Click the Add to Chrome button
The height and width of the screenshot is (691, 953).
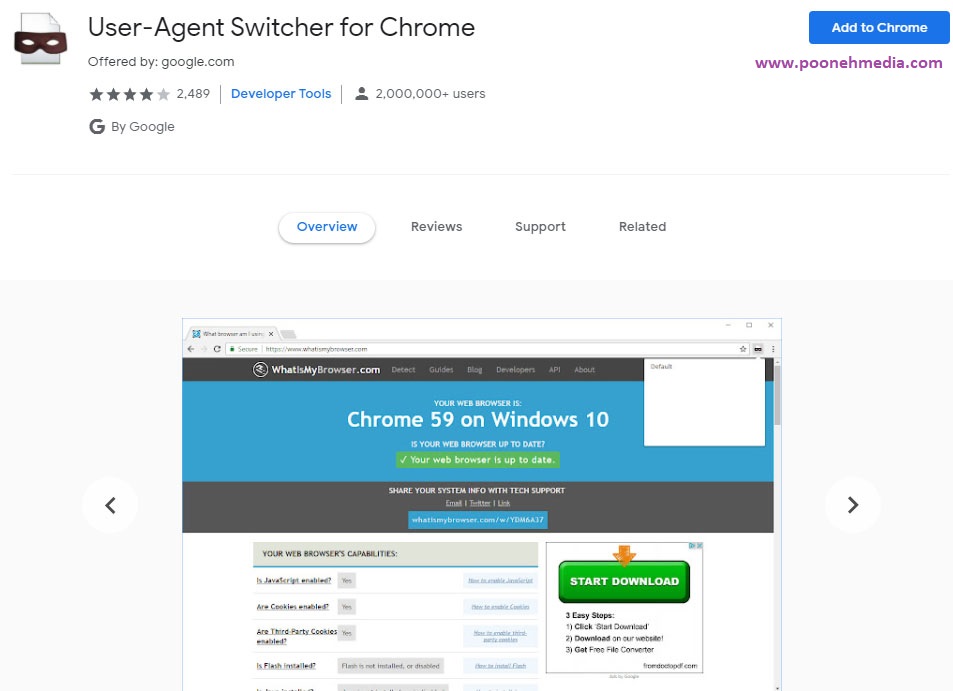(x=878, y=27)
